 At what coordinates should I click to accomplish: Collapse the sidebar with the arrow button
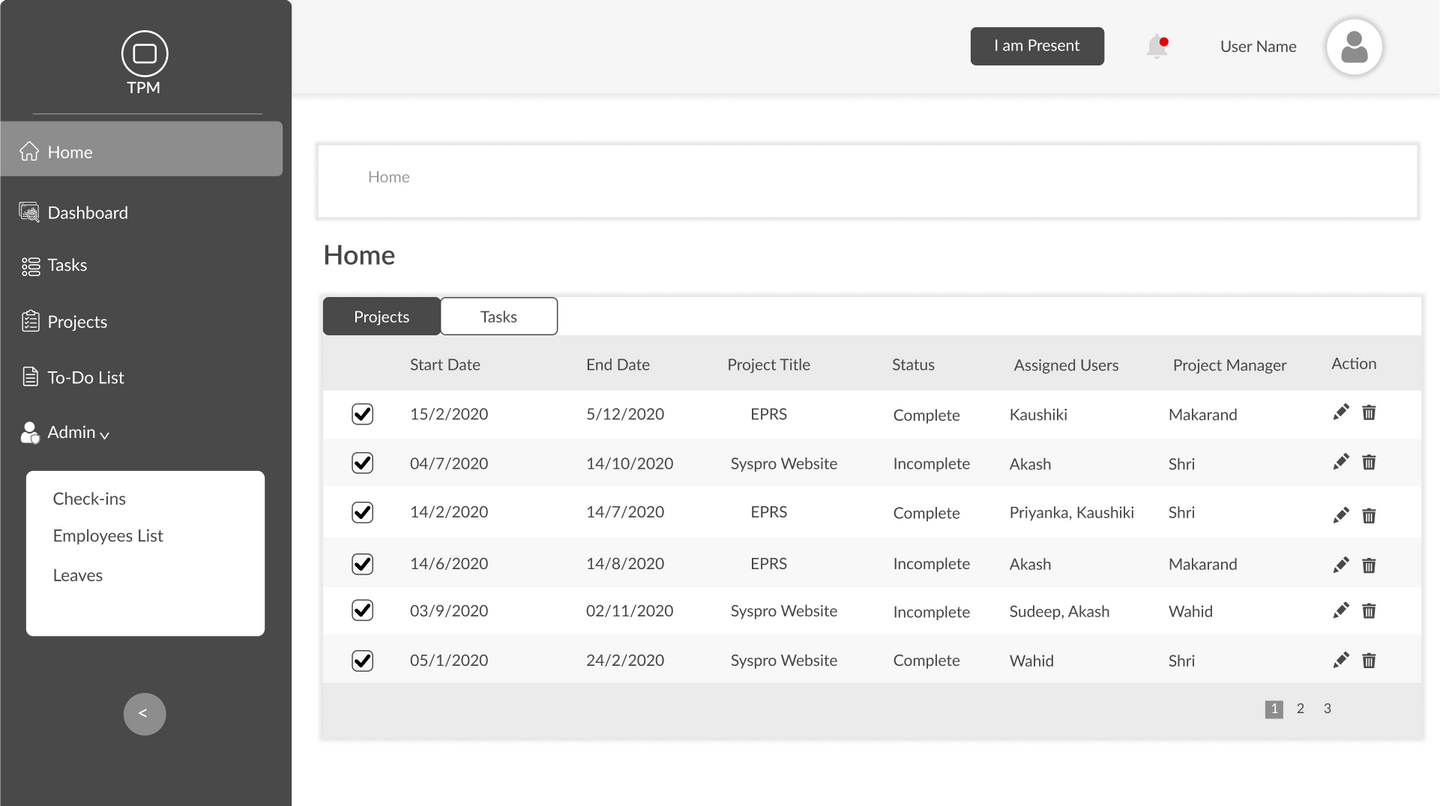click(144, 713)
